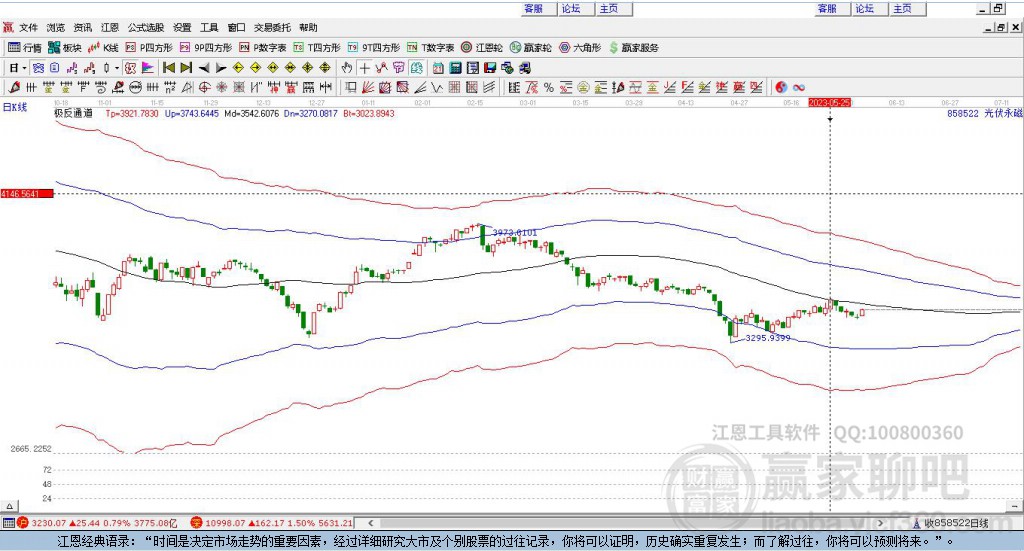Select the hand pan tool
This screenshot has height=551, width=1024.
347,68
